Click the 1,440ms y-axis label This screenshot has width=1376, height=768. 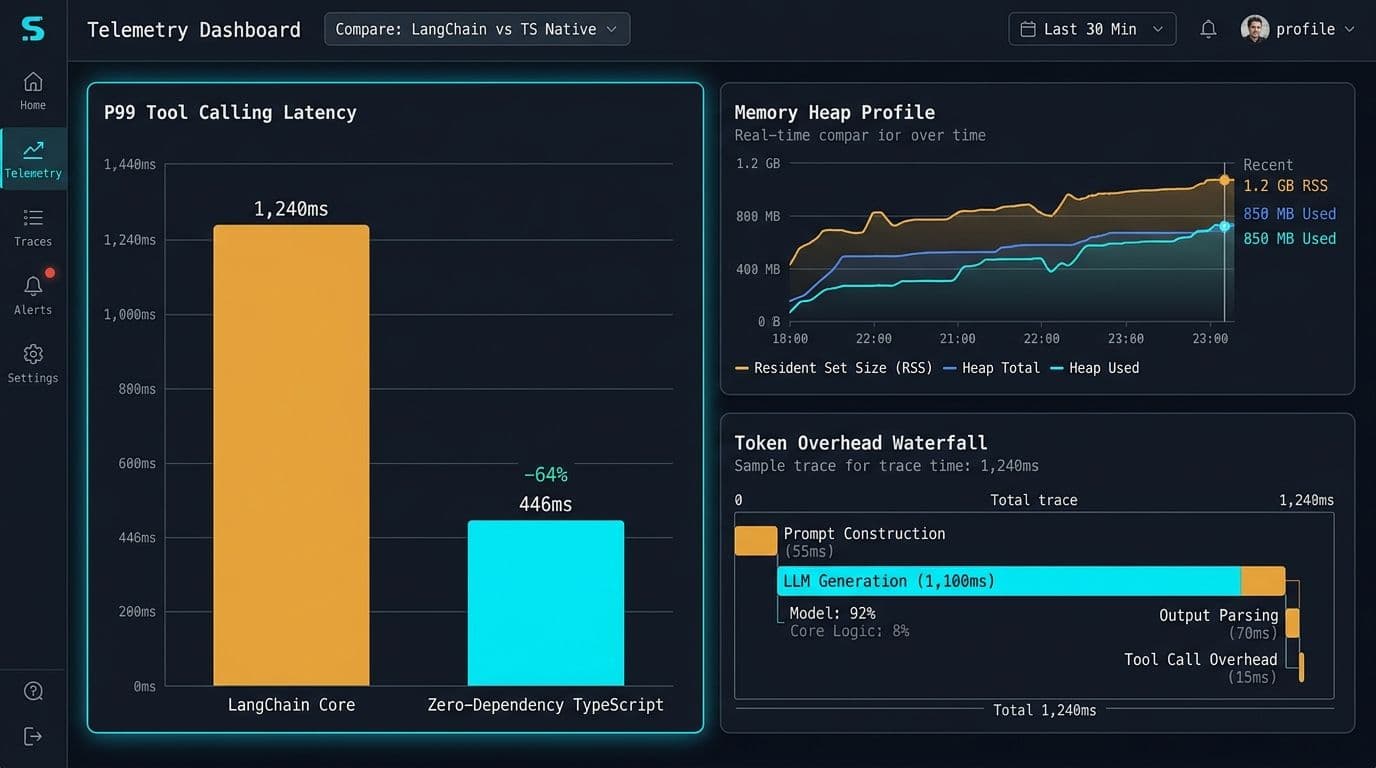point(130,164)
